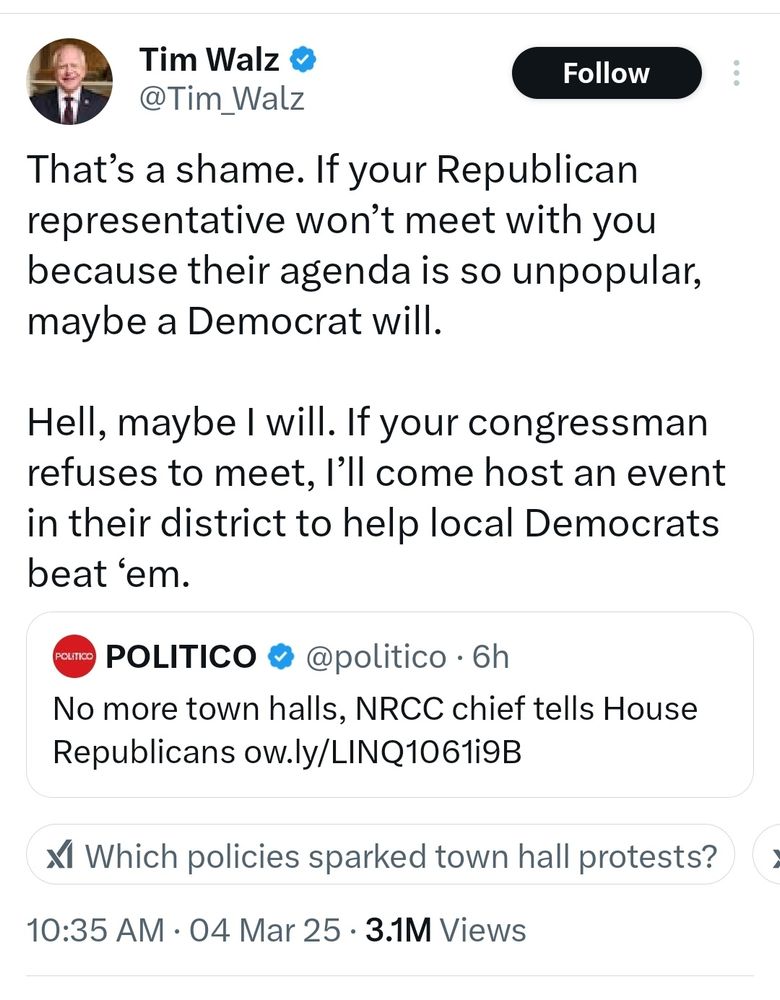Ask Grok which policies sparked town hall protests
Viewport: 780px width, 1000px height.
400,856
